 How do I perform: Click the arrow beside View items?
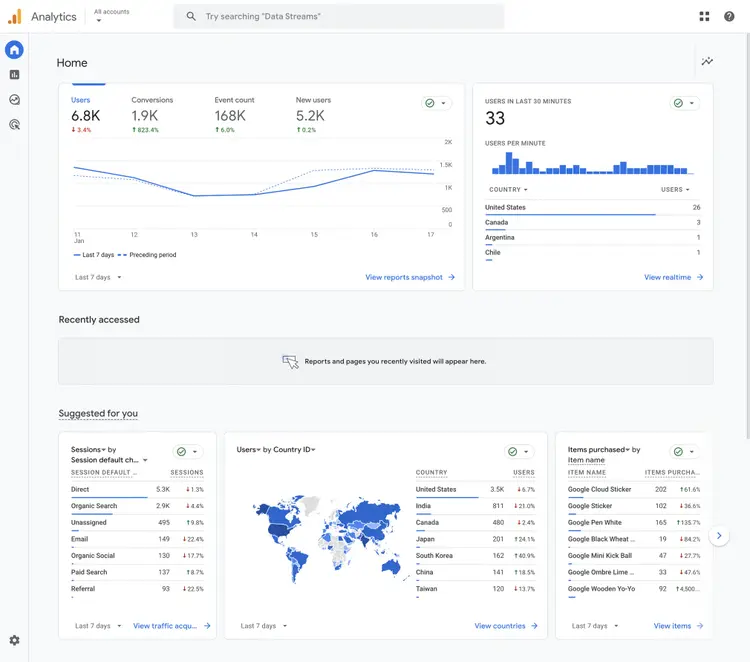(700, 626)
